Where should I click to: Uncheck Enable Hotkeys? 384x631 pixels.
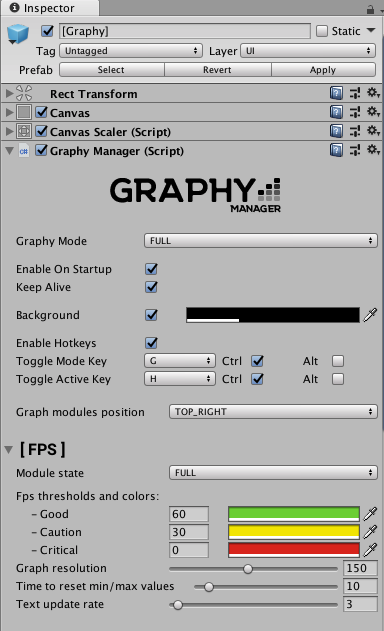(x=151, y=343)
